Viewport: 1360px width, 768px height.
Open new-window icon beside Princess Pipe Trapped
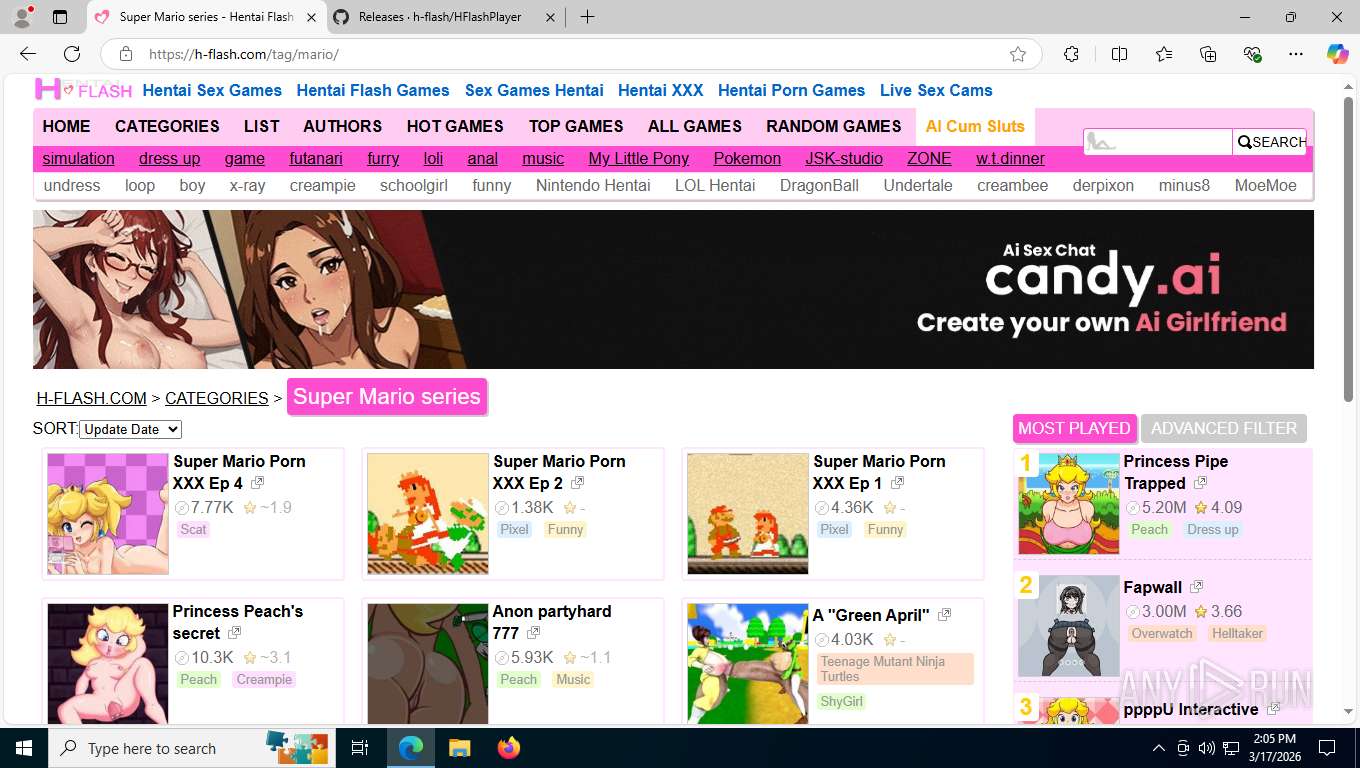pyautogui.click(x=1200, y=483)
